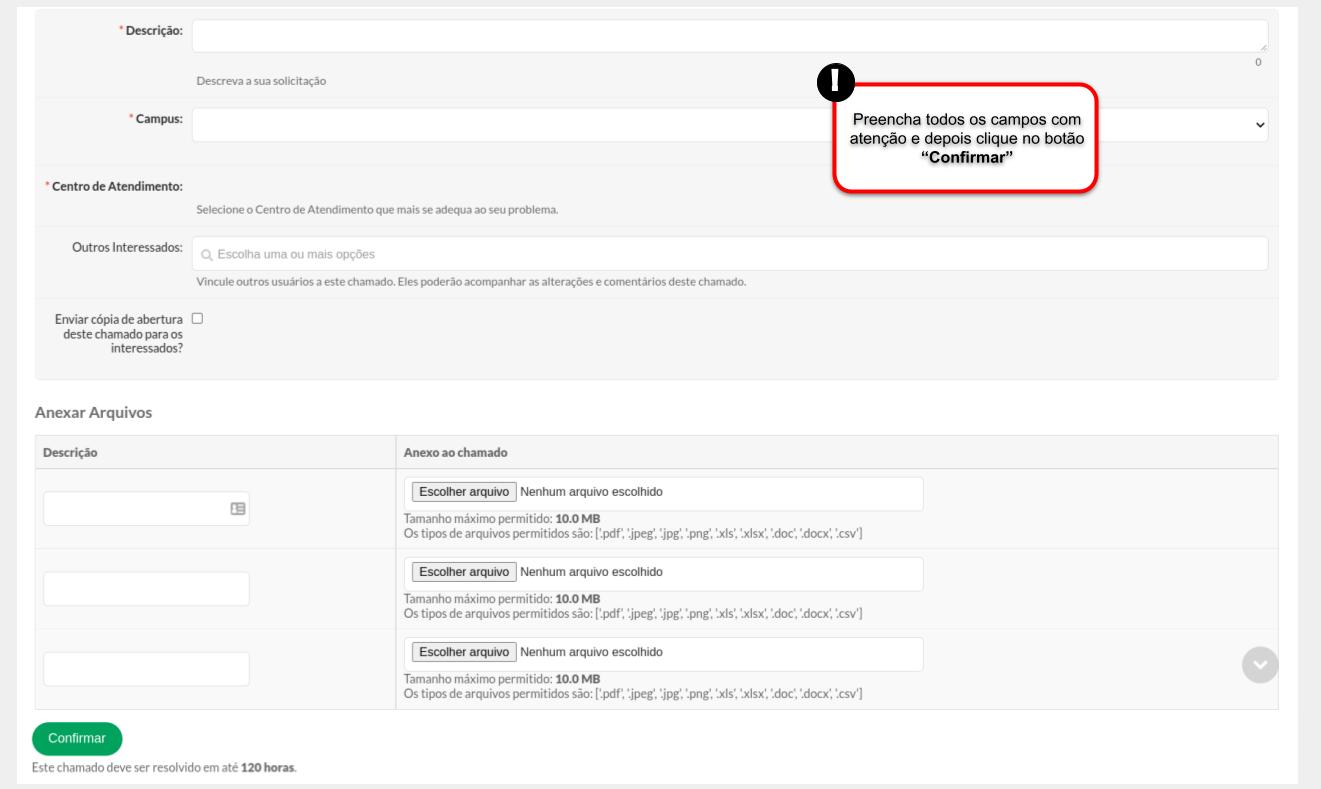1321x789 pixels.
Task: Click the Descrição column header in attachments table
Action: (x=70, y=452)
